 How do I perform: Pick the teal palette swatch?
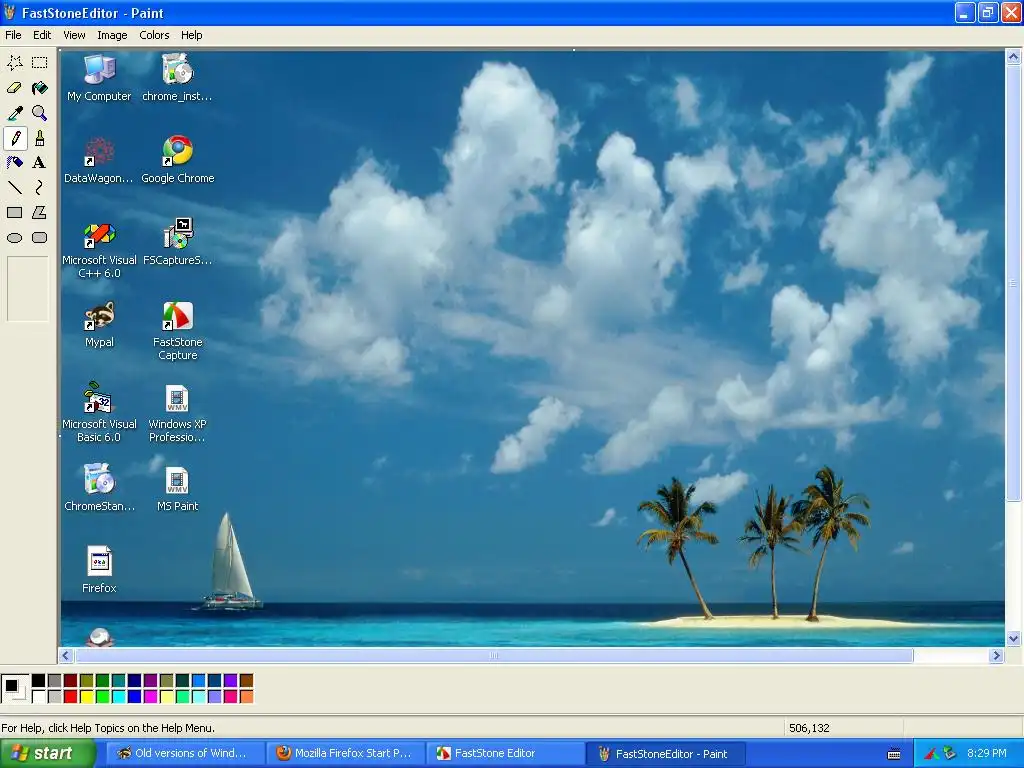pyautogui.click(x=119, y=680)
